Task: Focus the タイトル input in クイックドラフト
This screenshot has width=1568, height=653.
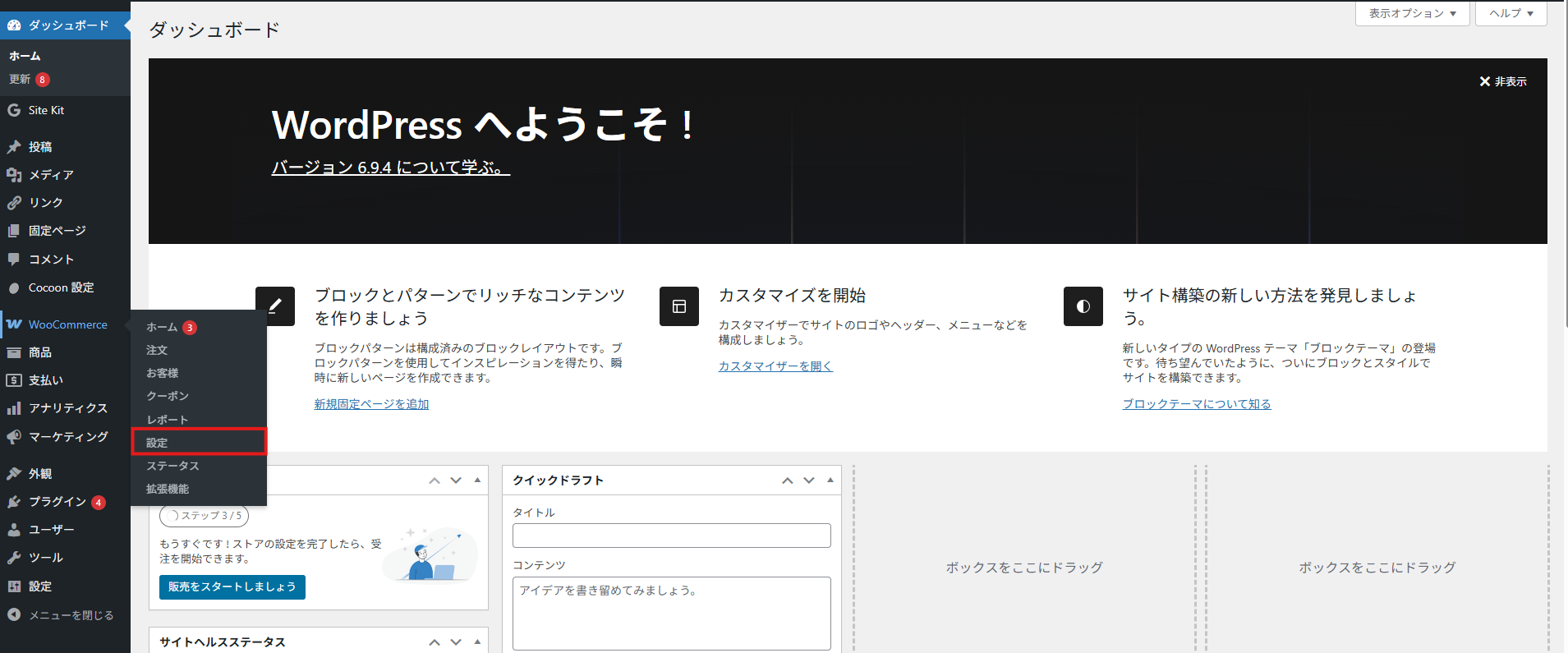Action: pyautogui.click(x=672, y=536)
